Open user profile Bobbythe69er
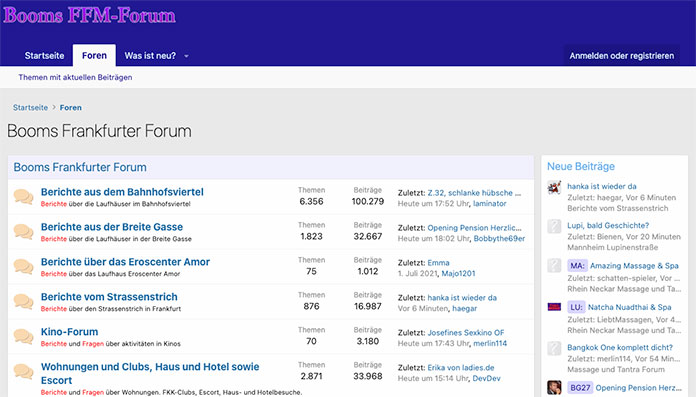Viewport: 696px width, 397px height. [x=499, y=238]
